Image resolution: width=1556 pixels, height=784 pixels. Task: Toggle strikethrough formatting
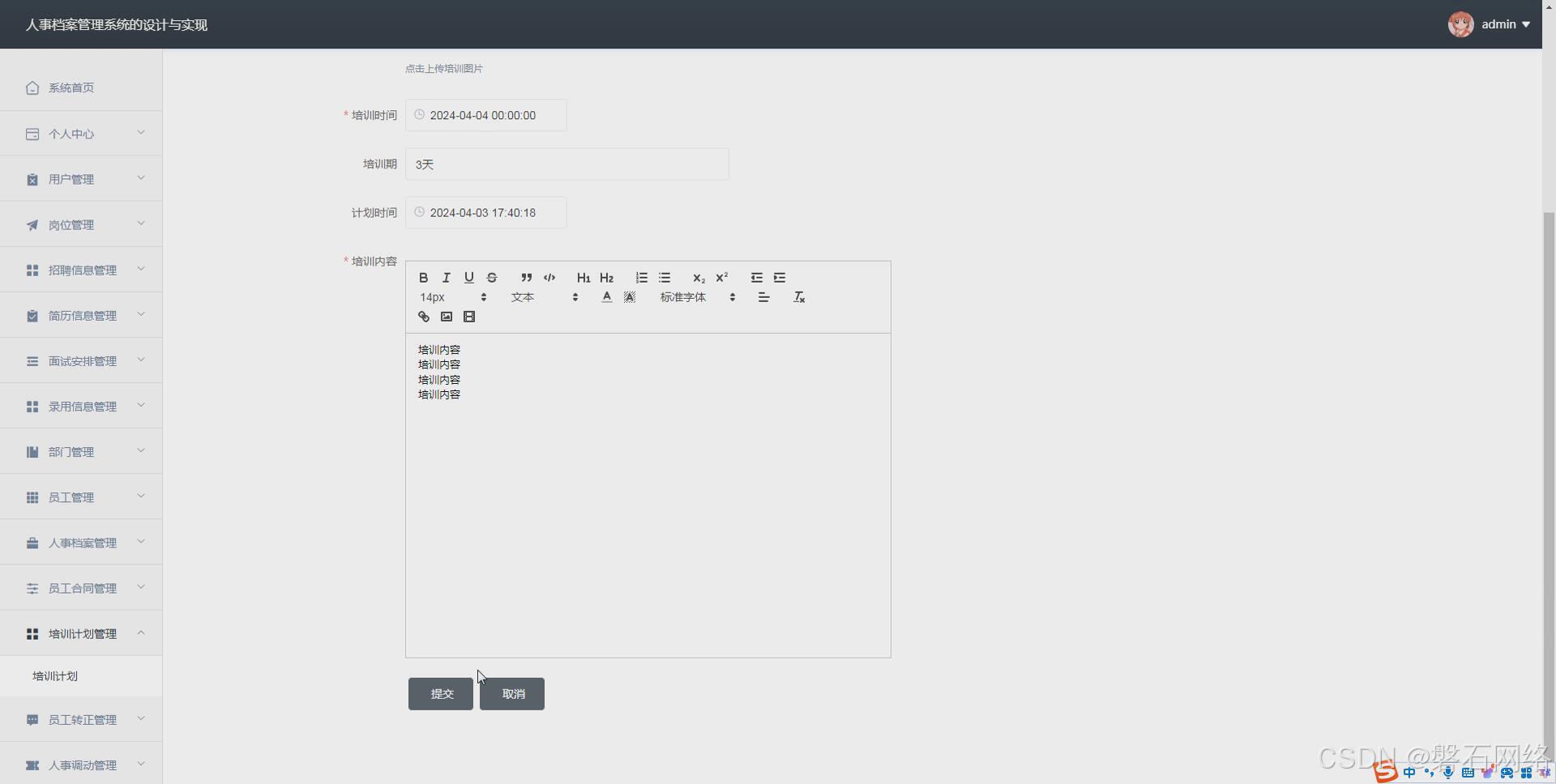click(491, 278)
